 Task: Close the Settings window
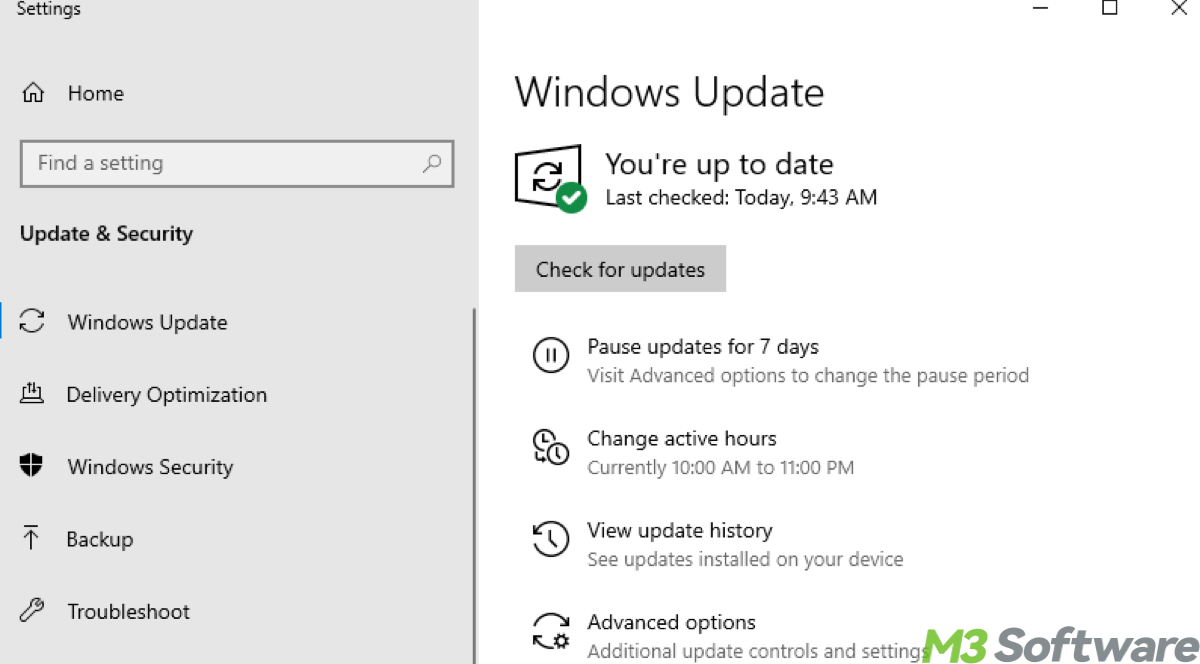pos(1179,8)
